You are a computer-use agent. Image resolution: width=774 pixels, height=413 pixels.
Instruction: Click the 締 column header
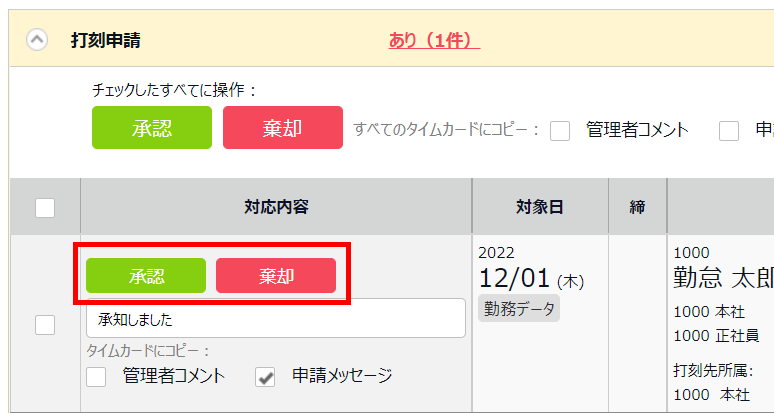(637, 207)
